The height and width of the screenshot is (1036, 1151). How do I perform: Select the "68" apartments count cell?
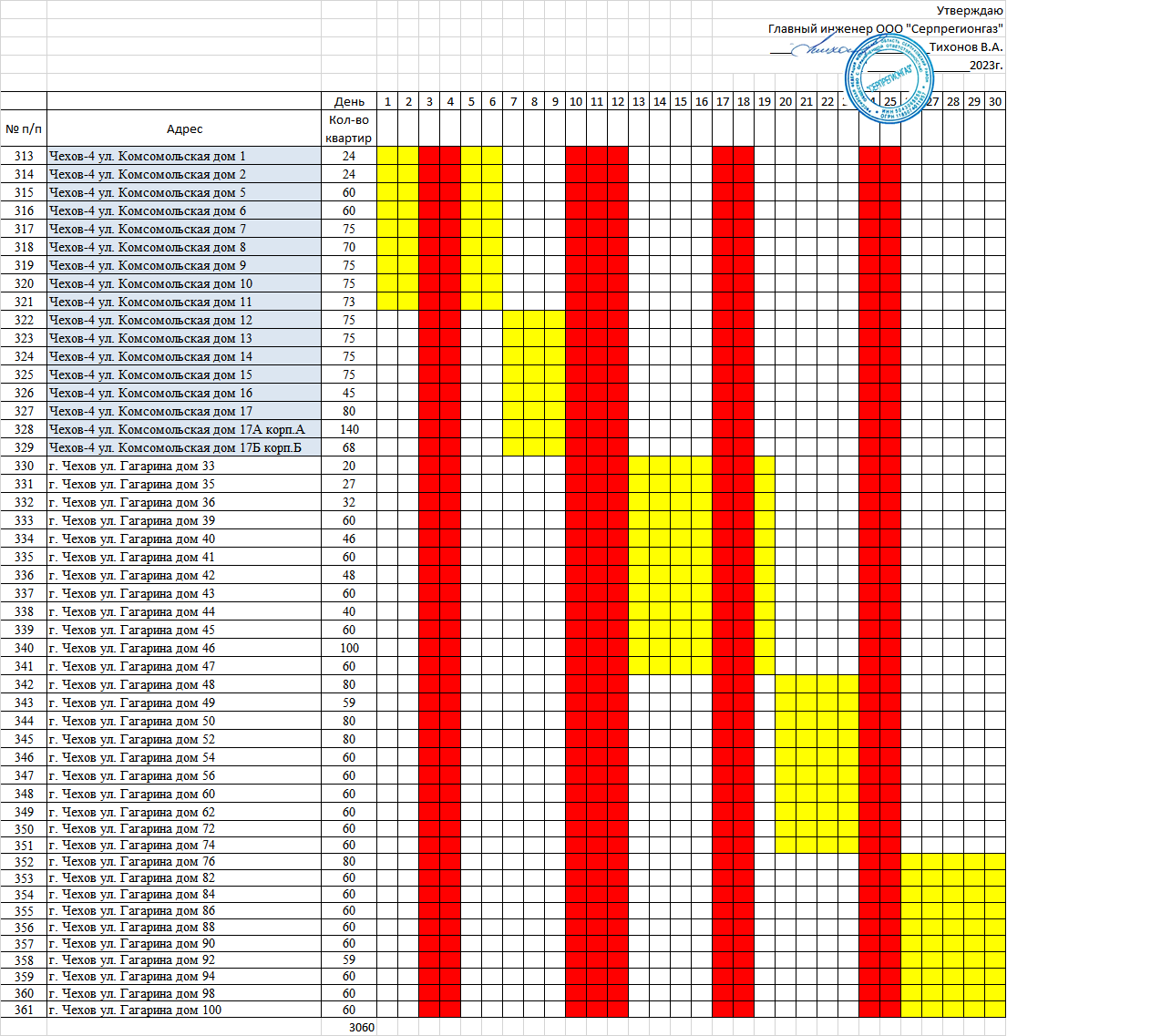[x=349, y=447]
